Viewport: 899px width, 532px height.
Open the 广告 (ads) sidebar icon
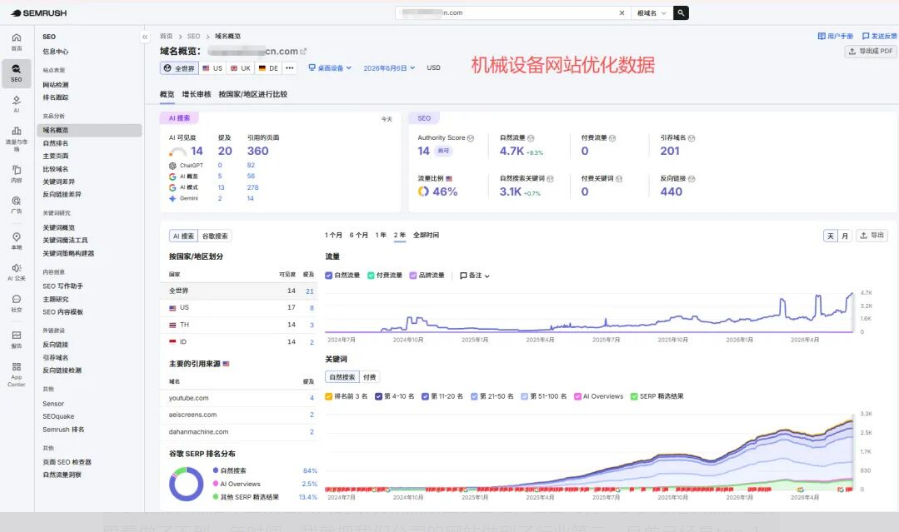(16, 201)
